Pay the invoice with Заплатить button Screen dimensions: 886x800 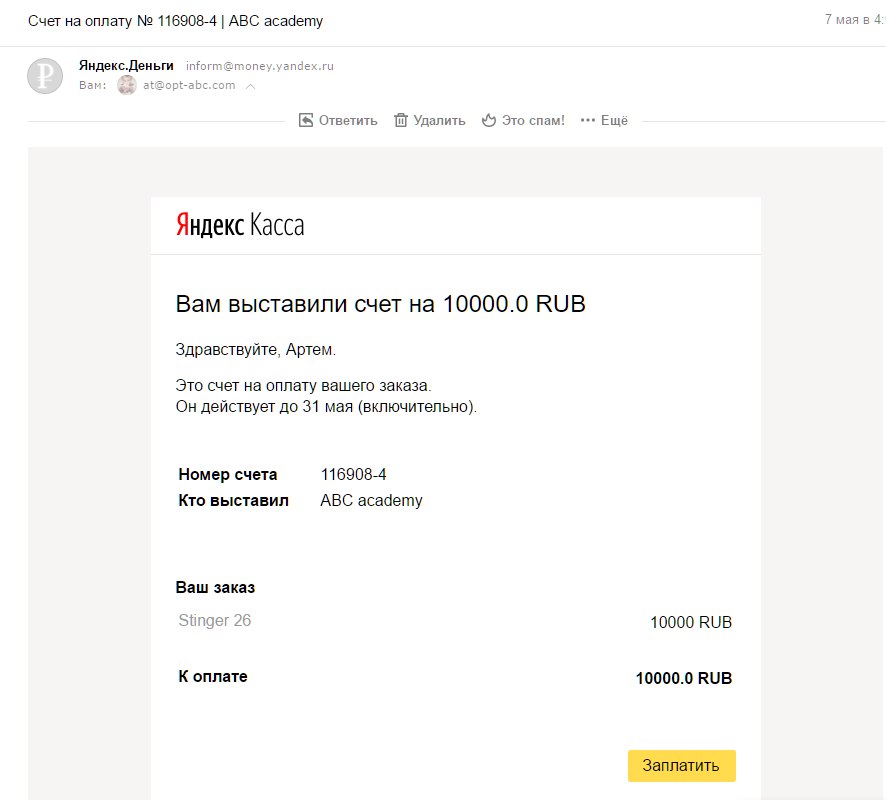tap(681, 766)
